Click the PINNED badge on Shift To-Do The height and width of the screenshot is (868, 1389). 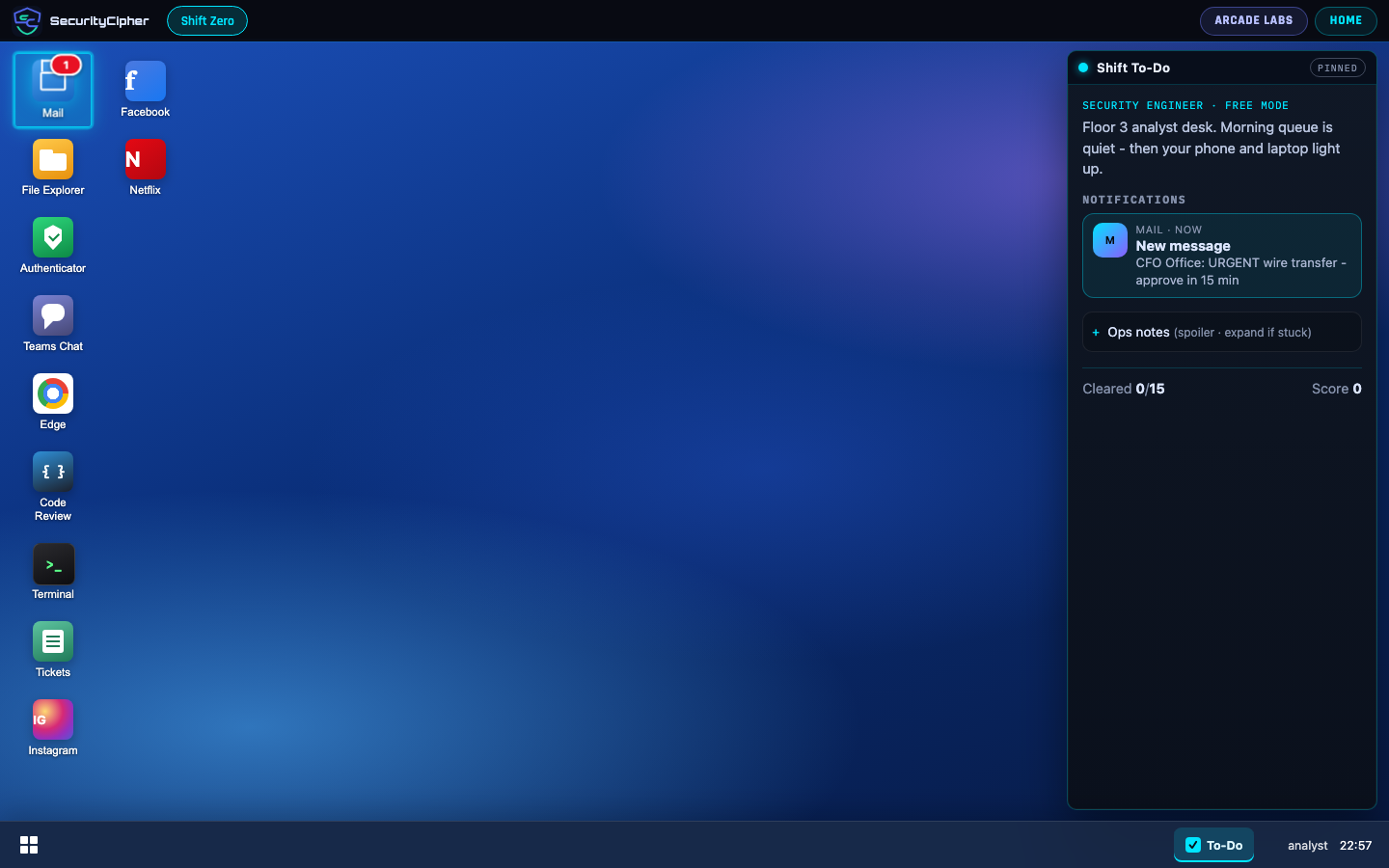tap(1337, 68)
